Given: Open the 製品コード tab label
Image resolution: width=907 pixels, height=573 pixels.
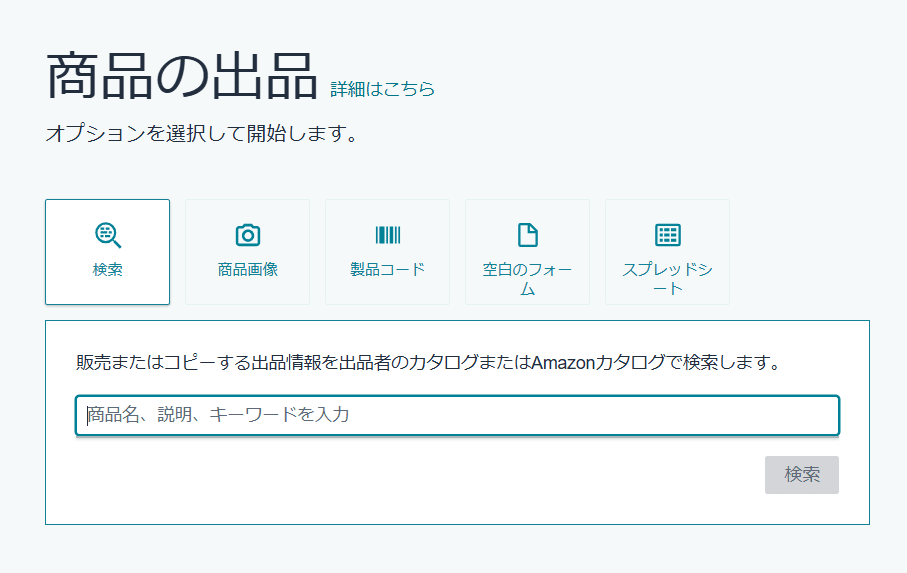Looking at the screenshot, I should [388, 269].
